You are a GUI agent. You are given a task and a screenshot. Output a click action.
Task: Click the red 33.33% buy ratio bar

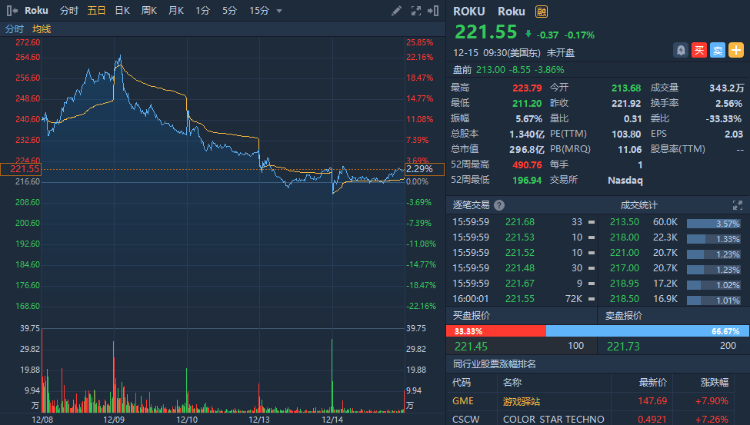496,331
